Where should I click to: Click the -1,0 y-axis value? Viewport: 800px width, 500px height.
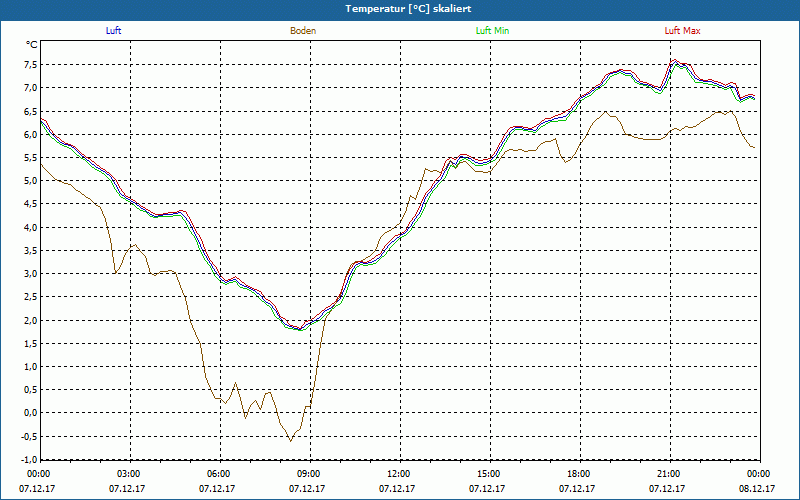(x=29, y=459)
